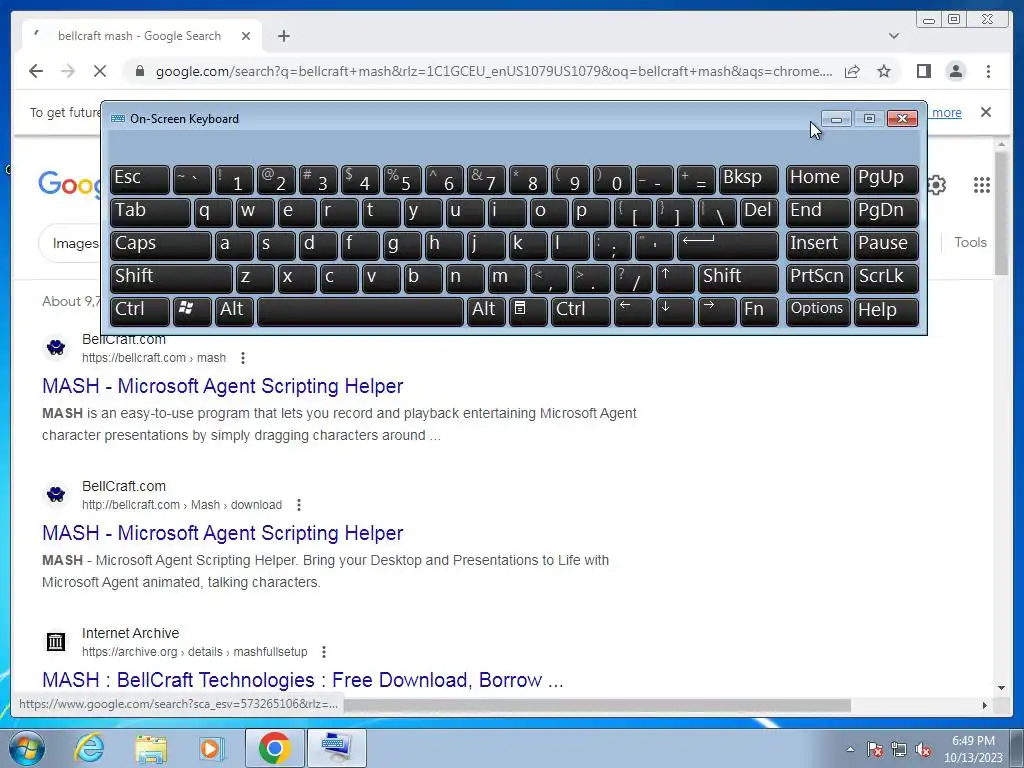1024x768 pixels.
Task: Open the Windows Start menu
Action: pyautogui.click(x=26, y=748)
